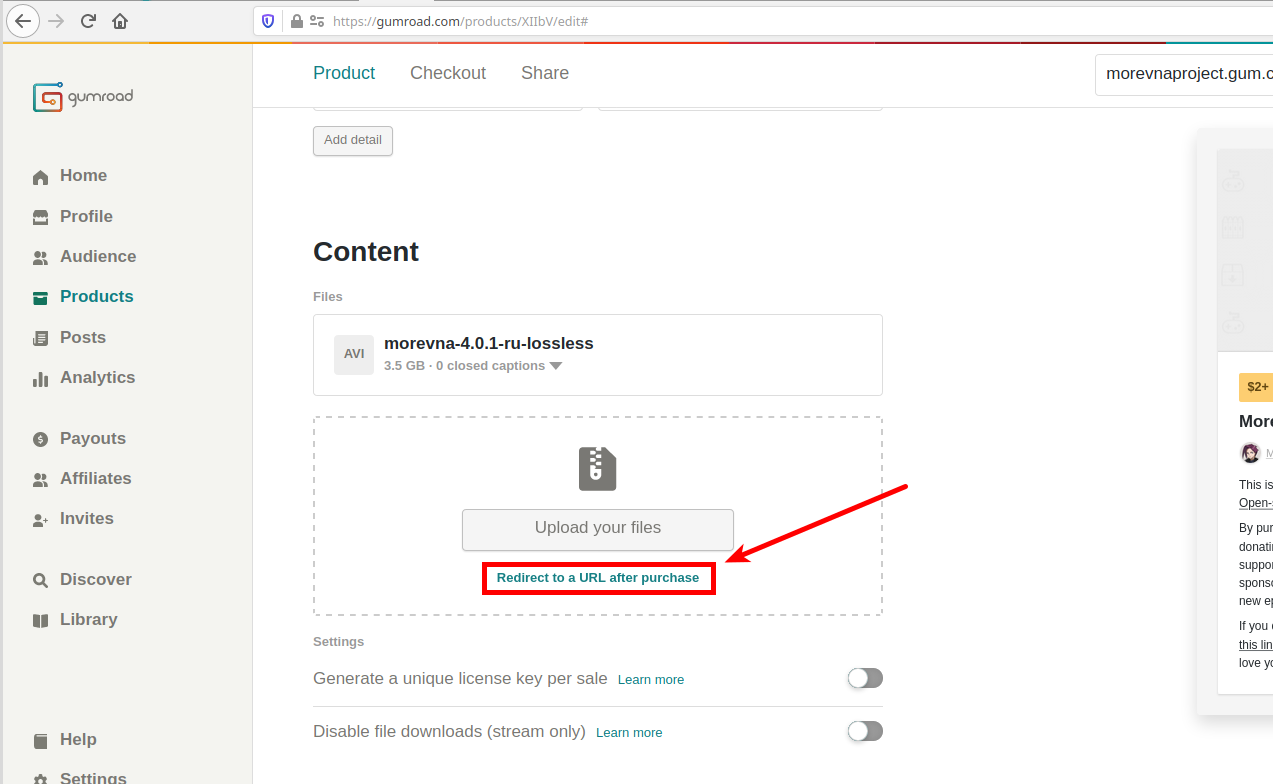Go to Audience in the sidebar
Image resolution: width=1273 pixels, height=784 pixels.
click(98, 256)
